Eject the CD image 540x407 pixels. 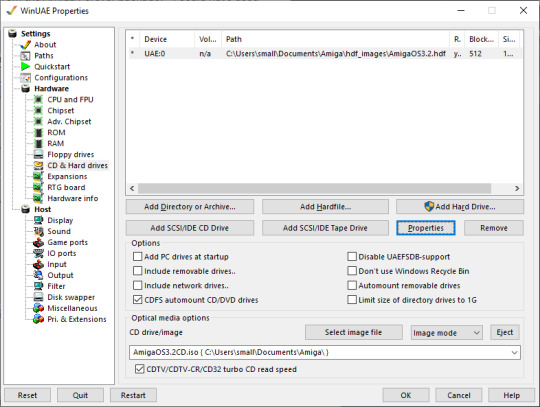(x=505, y=332)
